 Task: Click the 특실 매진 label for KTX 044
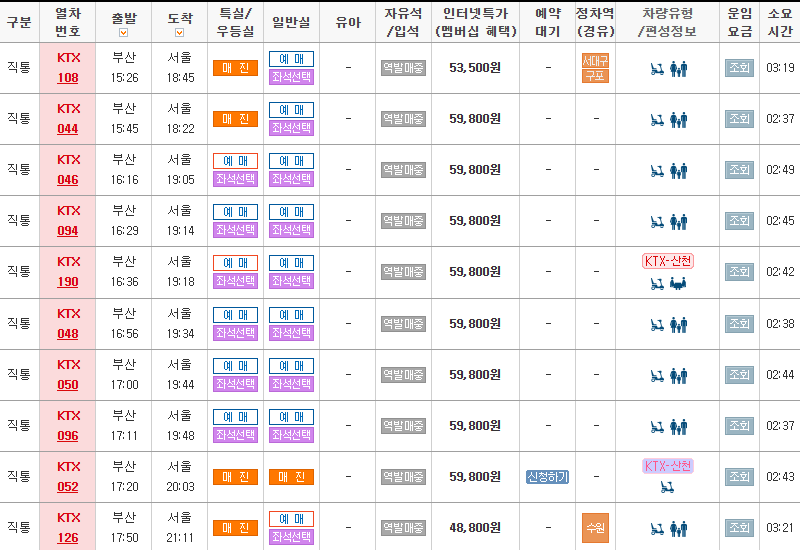[x=235, y=119]
